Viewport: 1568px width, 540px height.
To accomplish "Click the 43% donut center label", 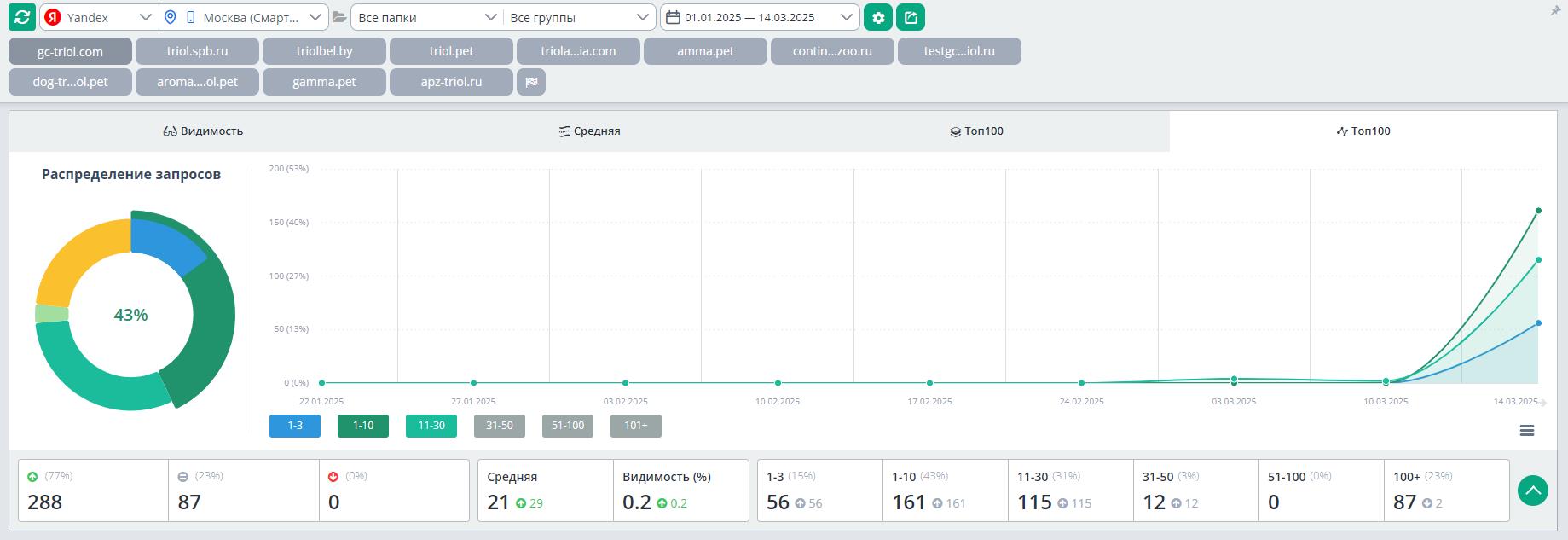I will pos(131,315).
